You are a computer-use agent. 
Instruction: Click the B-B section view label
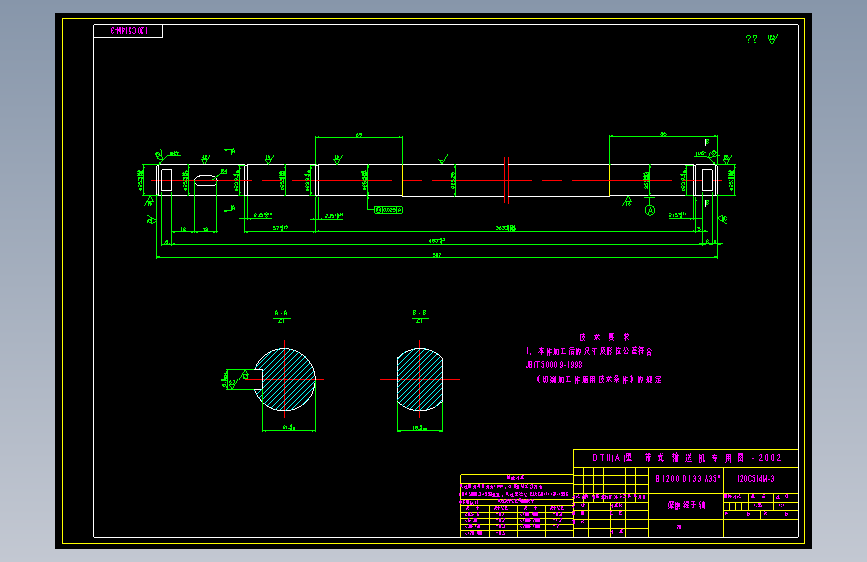(420, 313)
